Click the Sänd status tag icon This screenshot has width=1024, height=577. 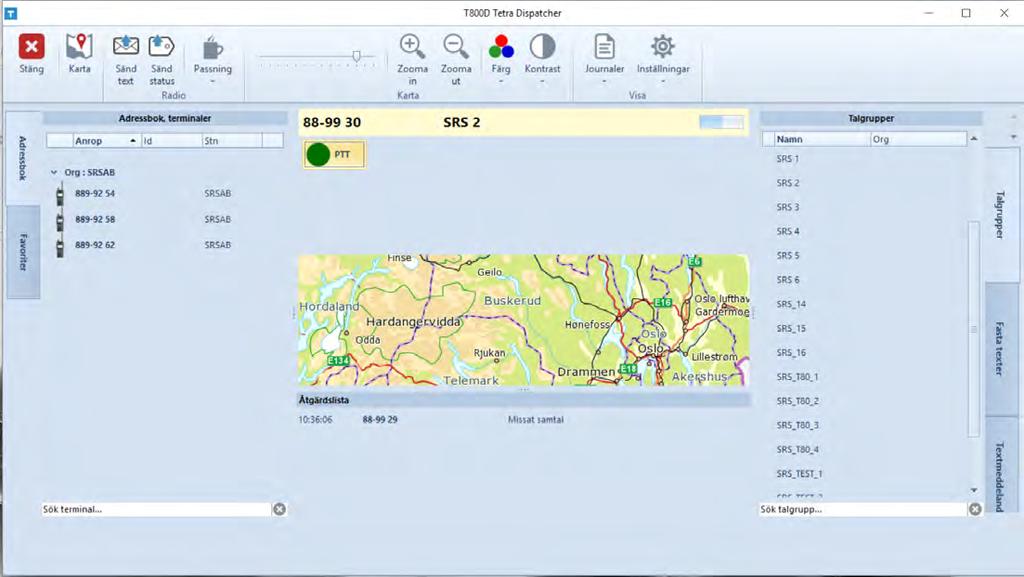click(x=161, y=46)
